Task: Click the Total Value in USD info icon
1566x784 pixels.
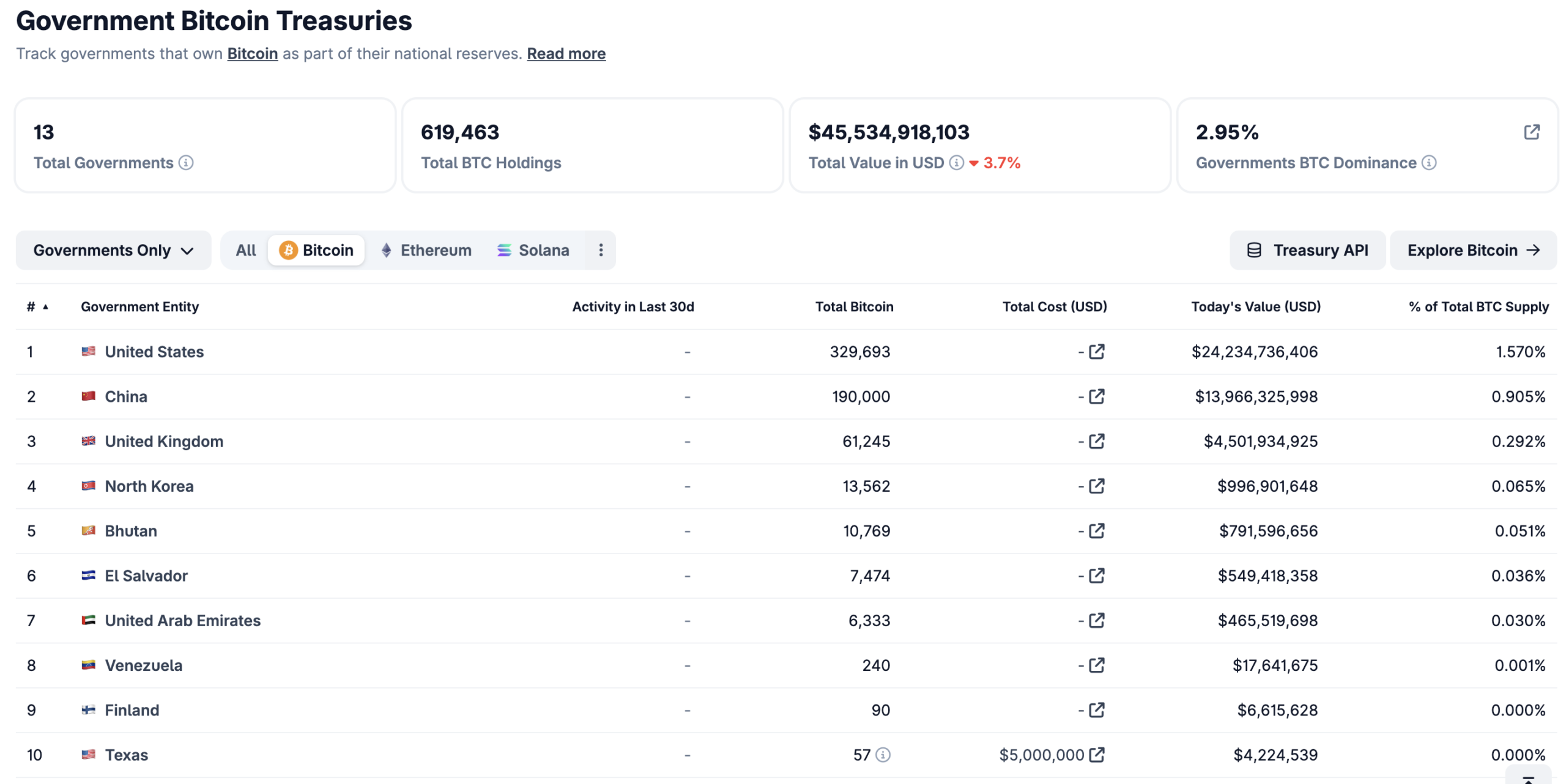Action: 956,163
